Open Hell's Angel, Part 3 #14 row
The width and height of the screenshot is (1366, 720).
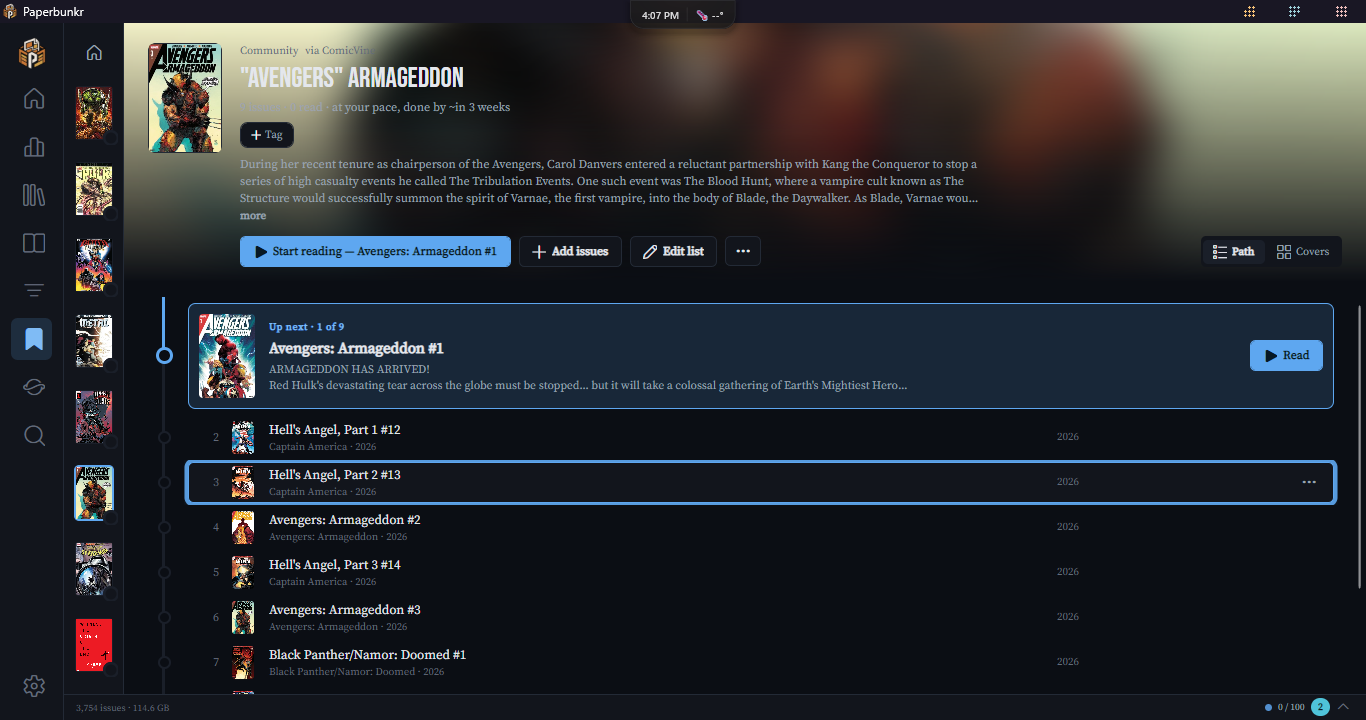pos(760,572)
